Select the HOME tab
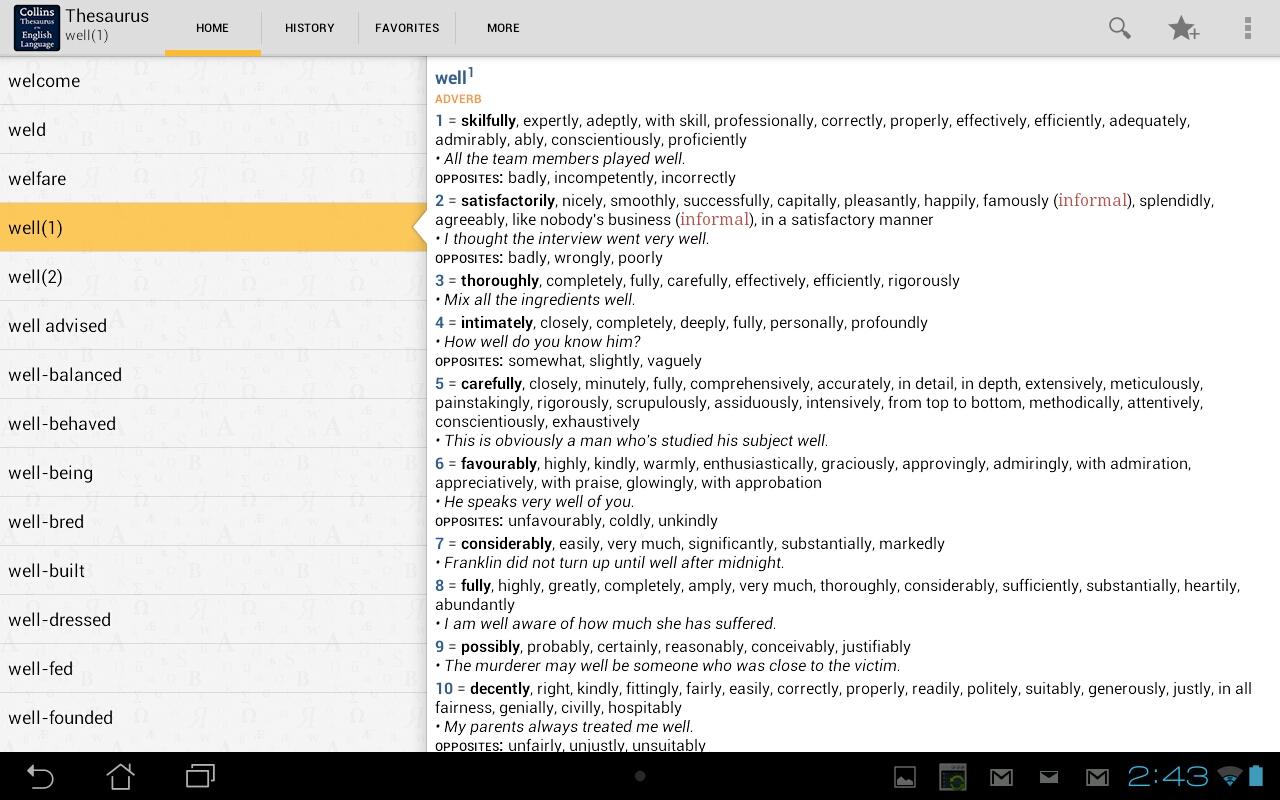 click(212, 28)
